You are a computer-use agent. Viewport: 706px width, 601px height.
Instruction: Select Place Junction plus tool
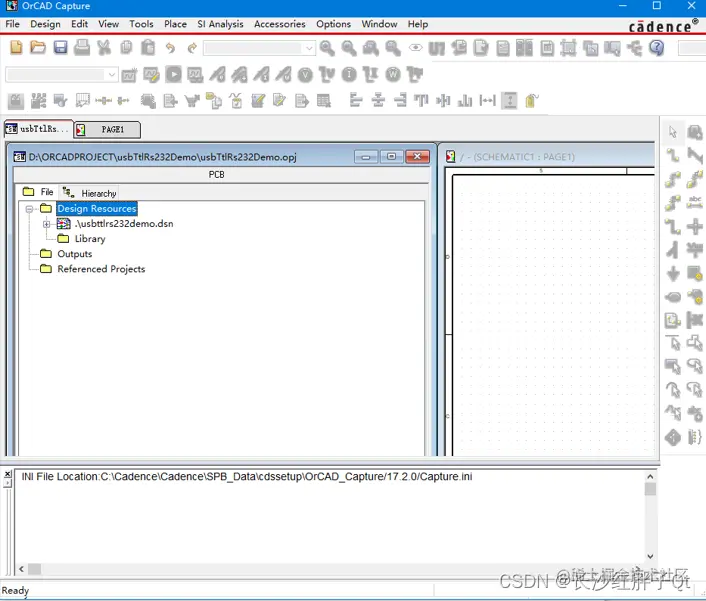click(695, 226)
